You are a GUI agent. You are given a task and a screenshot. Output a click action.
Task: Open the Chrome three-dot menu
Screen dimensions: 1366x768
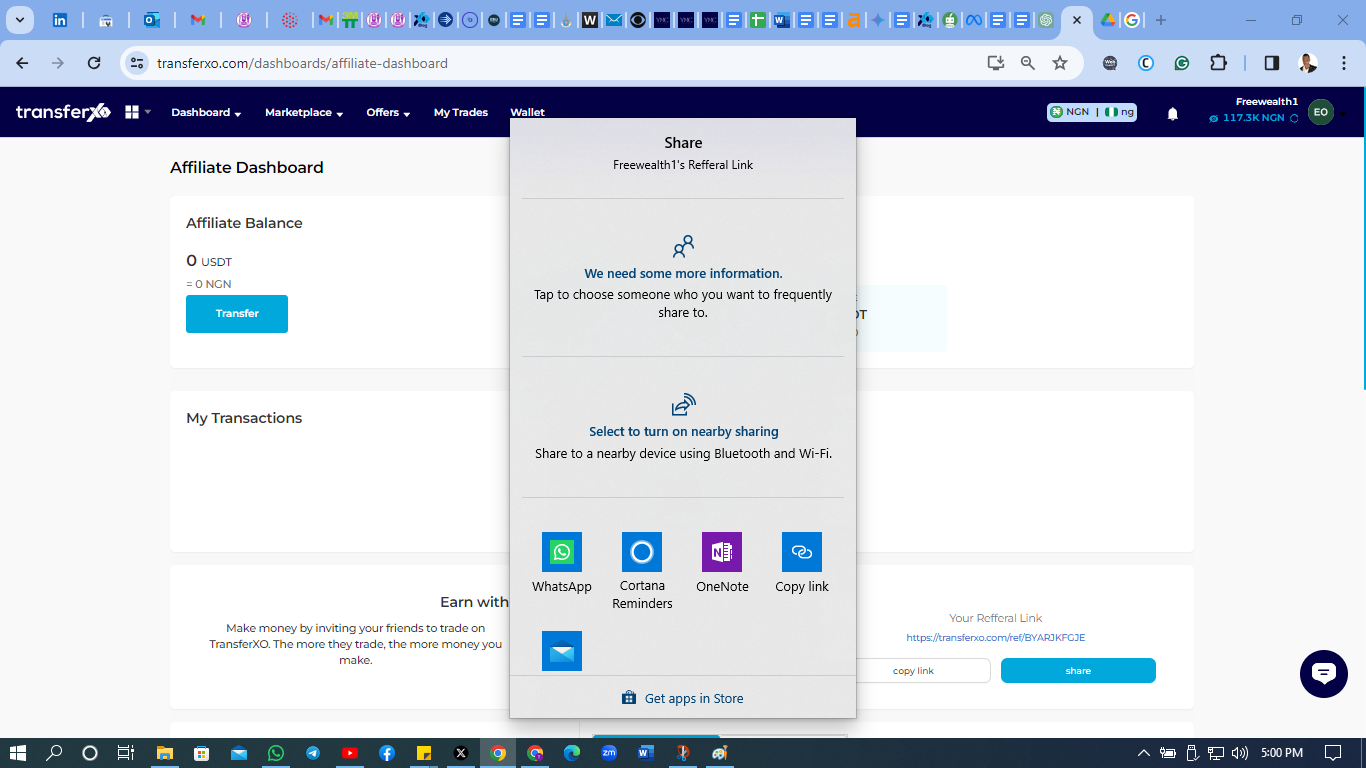(x=1342, y=63)
